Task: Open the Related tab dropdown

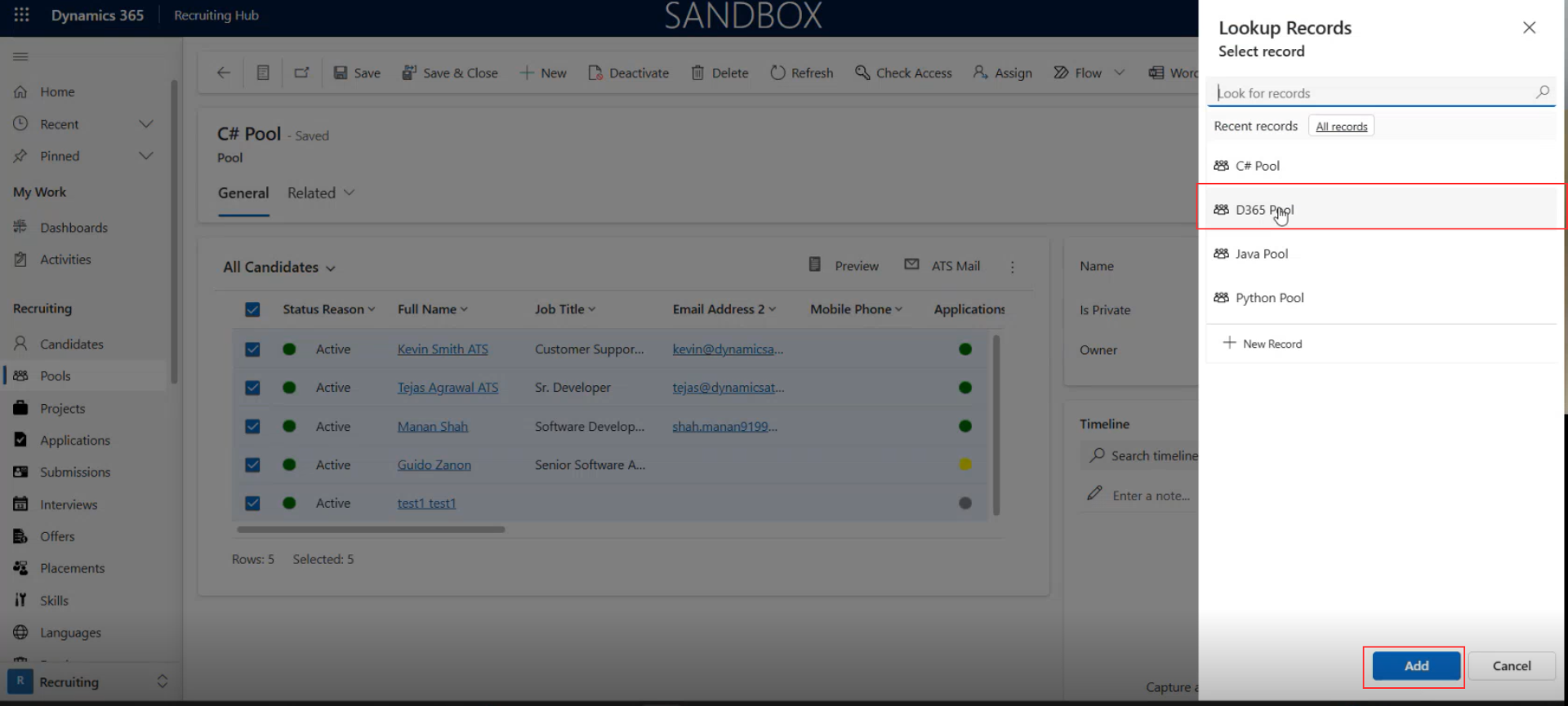Action: pos(320,193)
